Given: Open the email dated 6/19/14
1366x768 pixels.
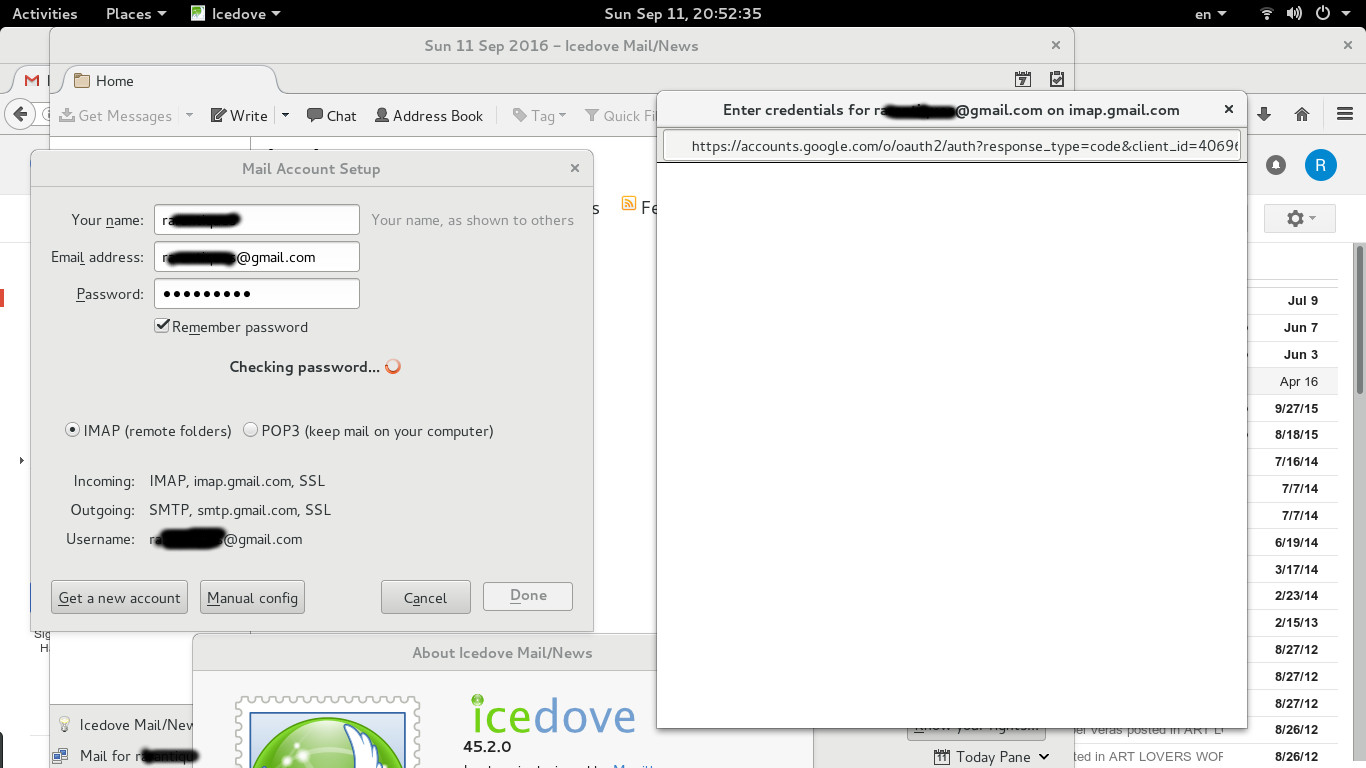Looking at the screenshot, I should tap(1296, 543).
